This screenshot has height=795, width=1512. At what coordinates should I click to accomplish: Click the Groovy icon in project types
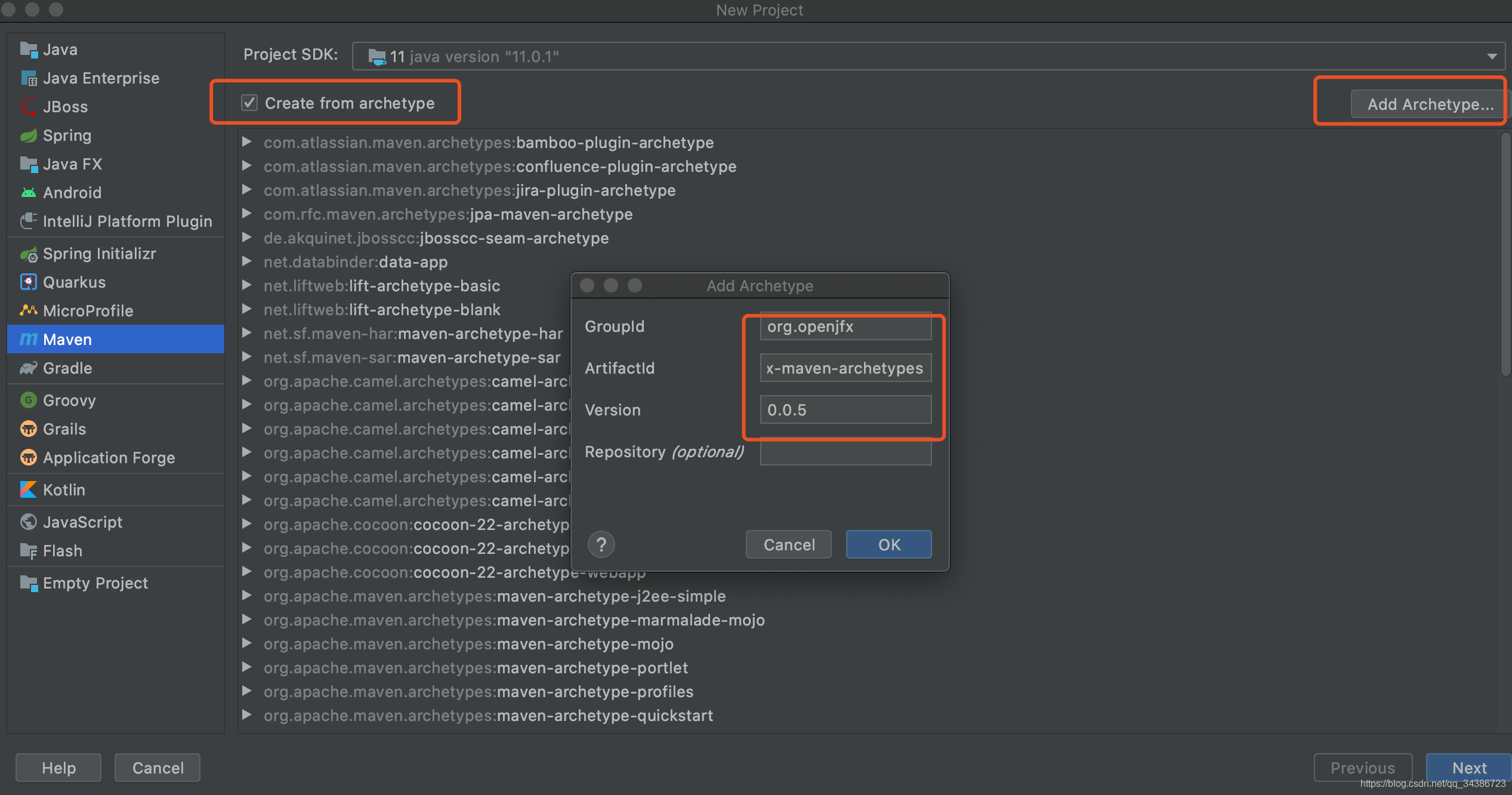28,400
